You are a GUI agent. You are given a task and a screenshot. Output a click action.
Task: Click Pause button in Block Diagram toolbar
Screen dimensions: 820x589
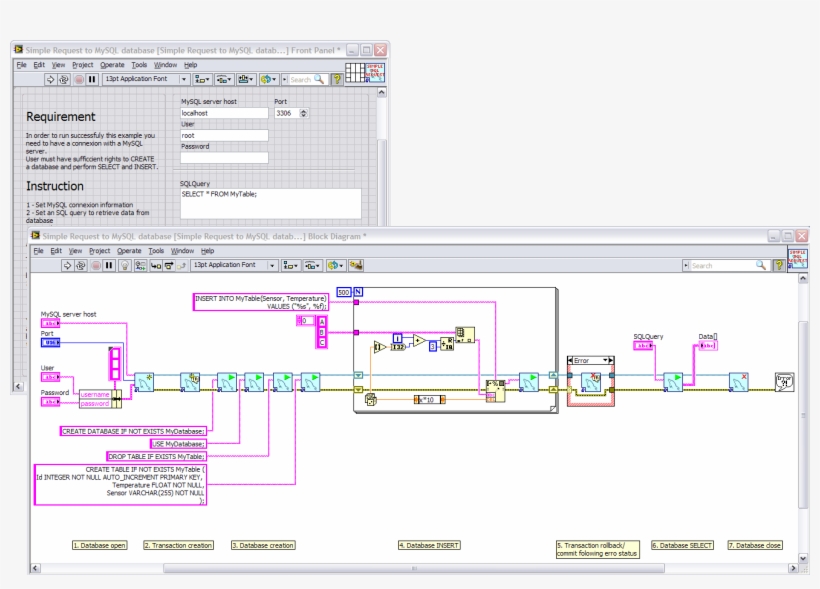(x=109, y=266)
